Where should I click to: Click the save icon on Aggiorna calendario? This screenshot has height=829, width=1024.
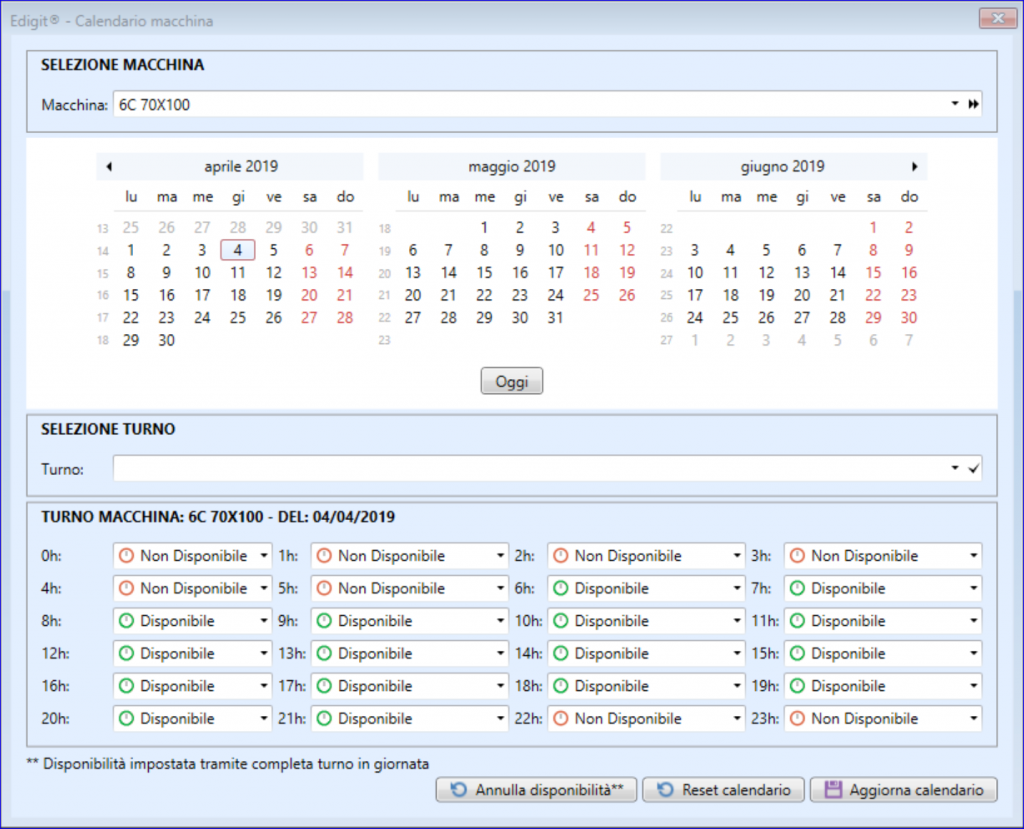(832, 790)
